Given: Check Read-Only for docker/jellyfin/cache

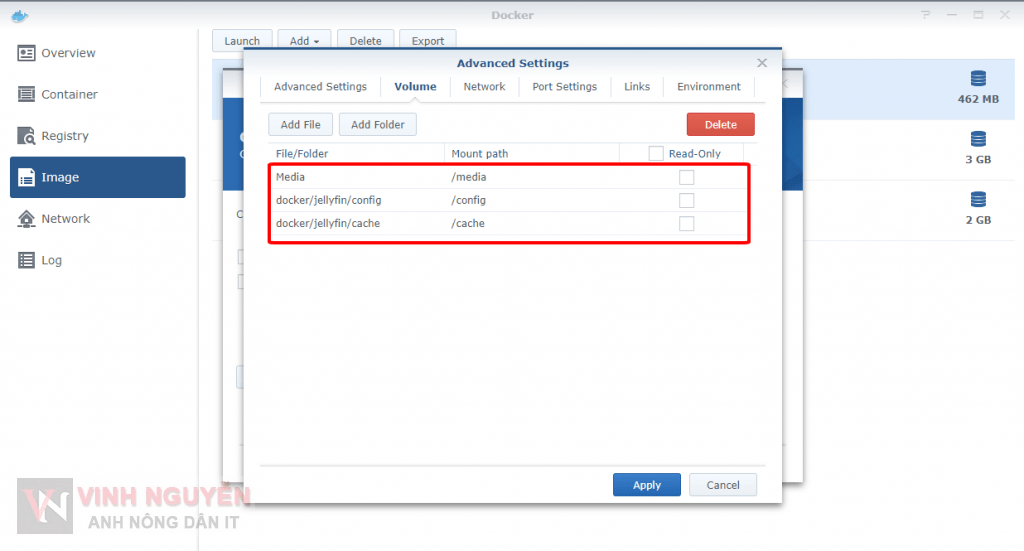Looking at the screenshot, I should [x=686, y=223].
